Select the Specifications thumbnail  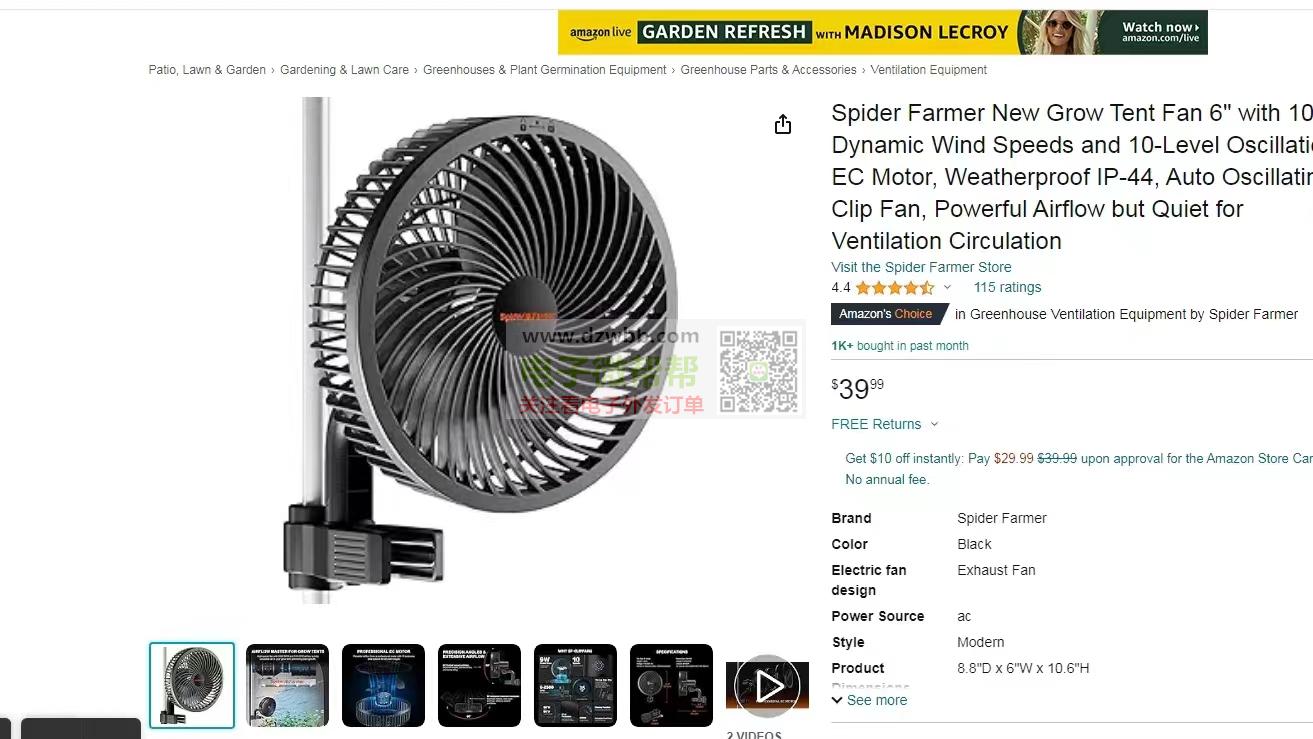671,685
